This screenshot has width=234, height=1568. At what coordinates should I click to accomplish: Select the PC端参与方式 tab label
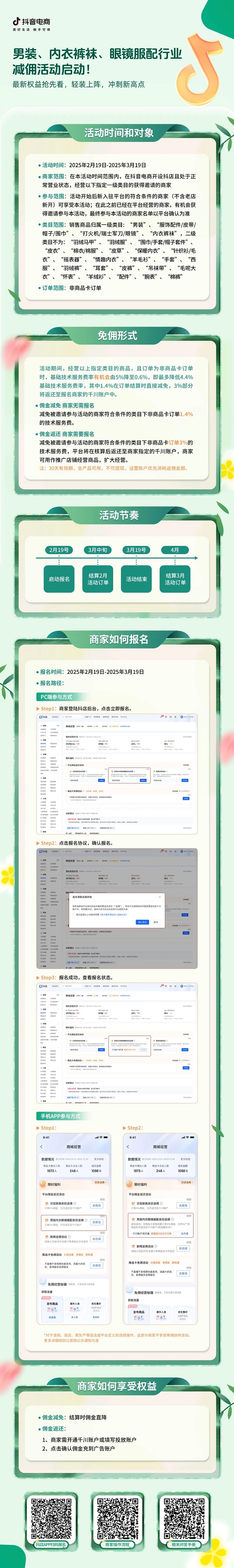tap(56, 697)
